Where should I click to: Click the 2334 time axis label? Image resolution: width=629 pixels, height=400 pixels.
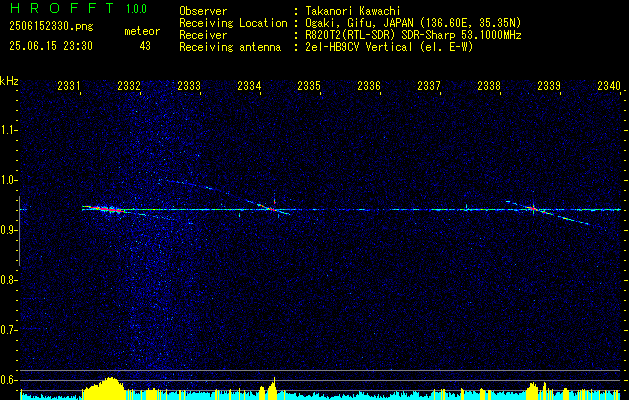(x=249, y=86)
